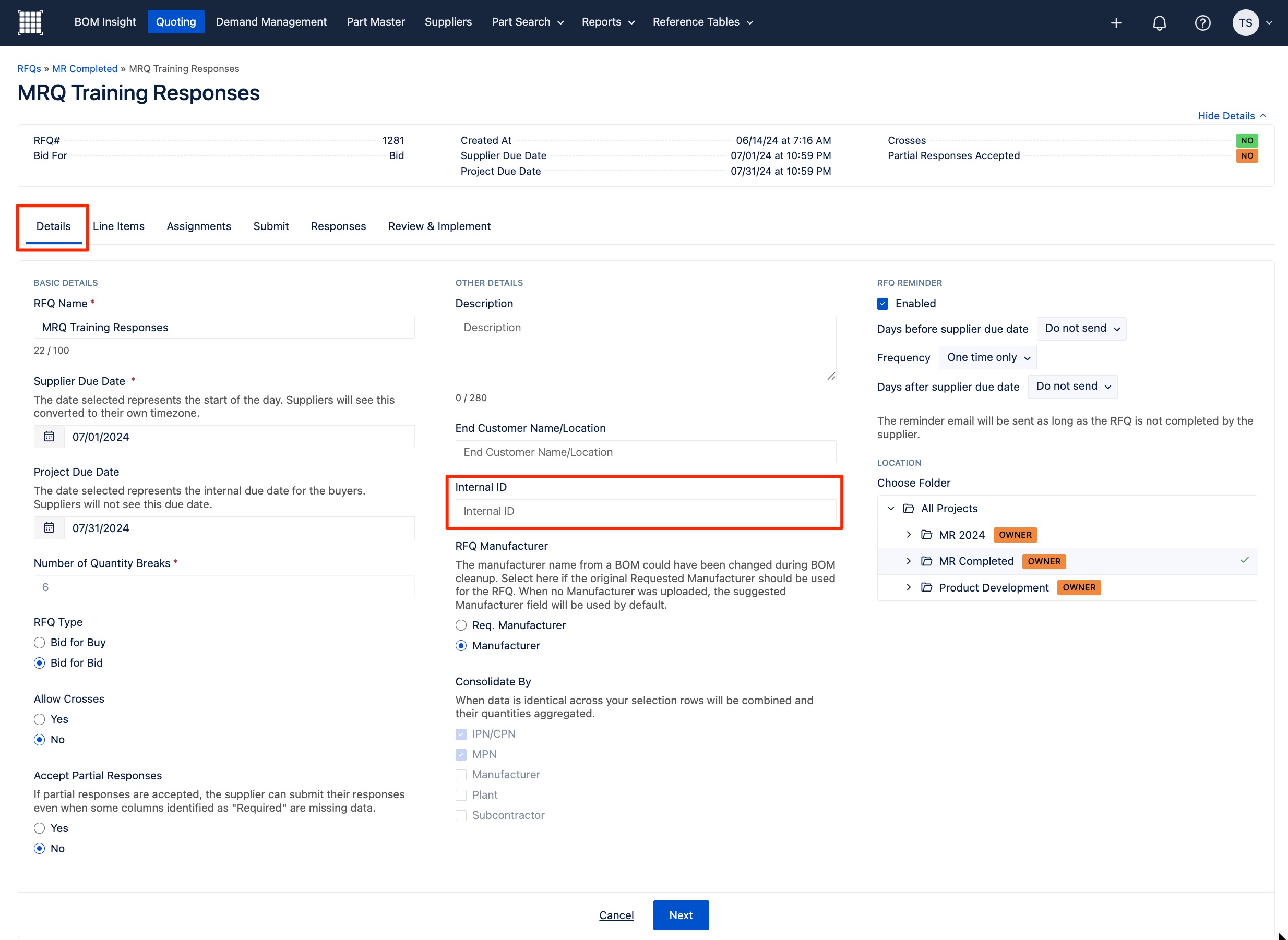
Task: Open the Part Search dropdown menu
Action: (x=527, y=21)
